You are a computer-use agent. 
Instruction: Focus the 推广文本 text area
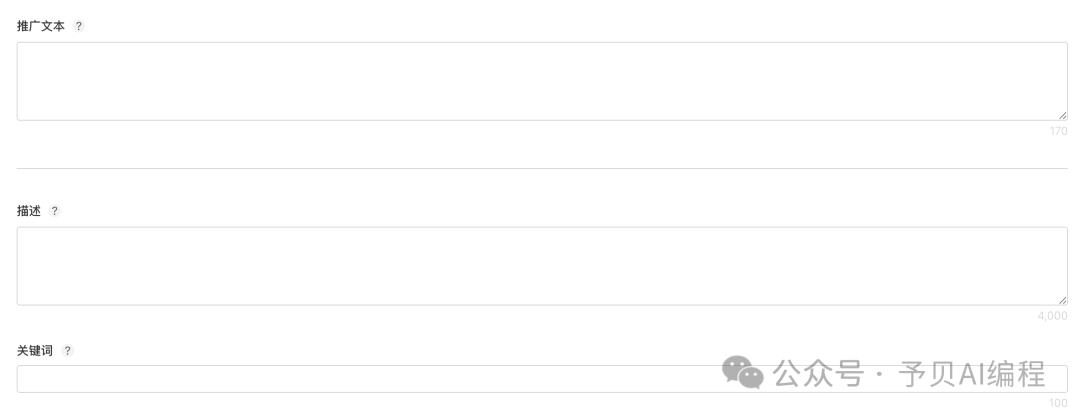(541, 81)
